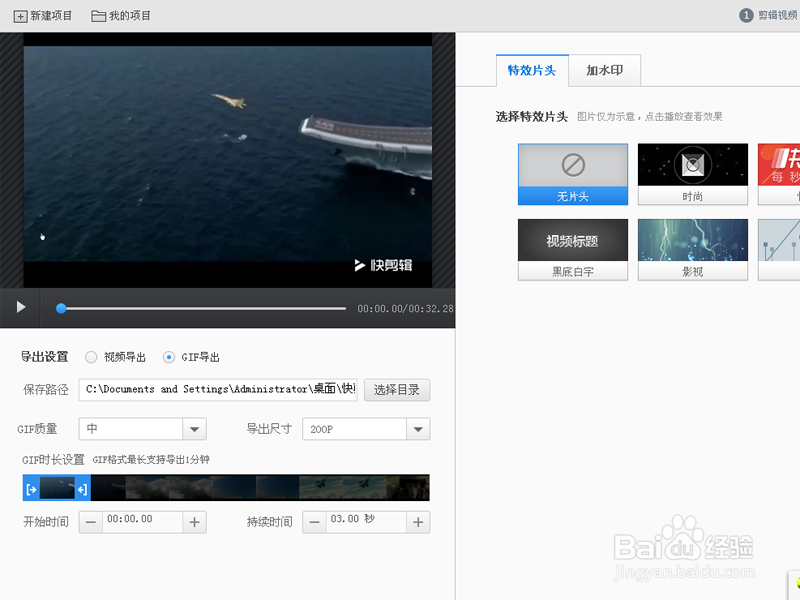Click GIF range start bracket handle
The width and height of the screenshot is (800, 600).
click(31, 490)
